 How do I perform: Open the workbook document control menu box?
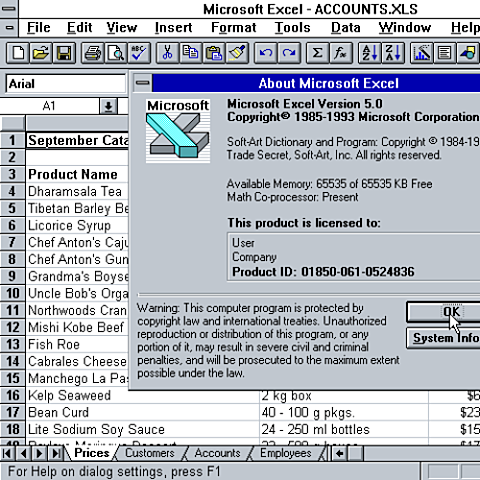(x=9, y=28)
